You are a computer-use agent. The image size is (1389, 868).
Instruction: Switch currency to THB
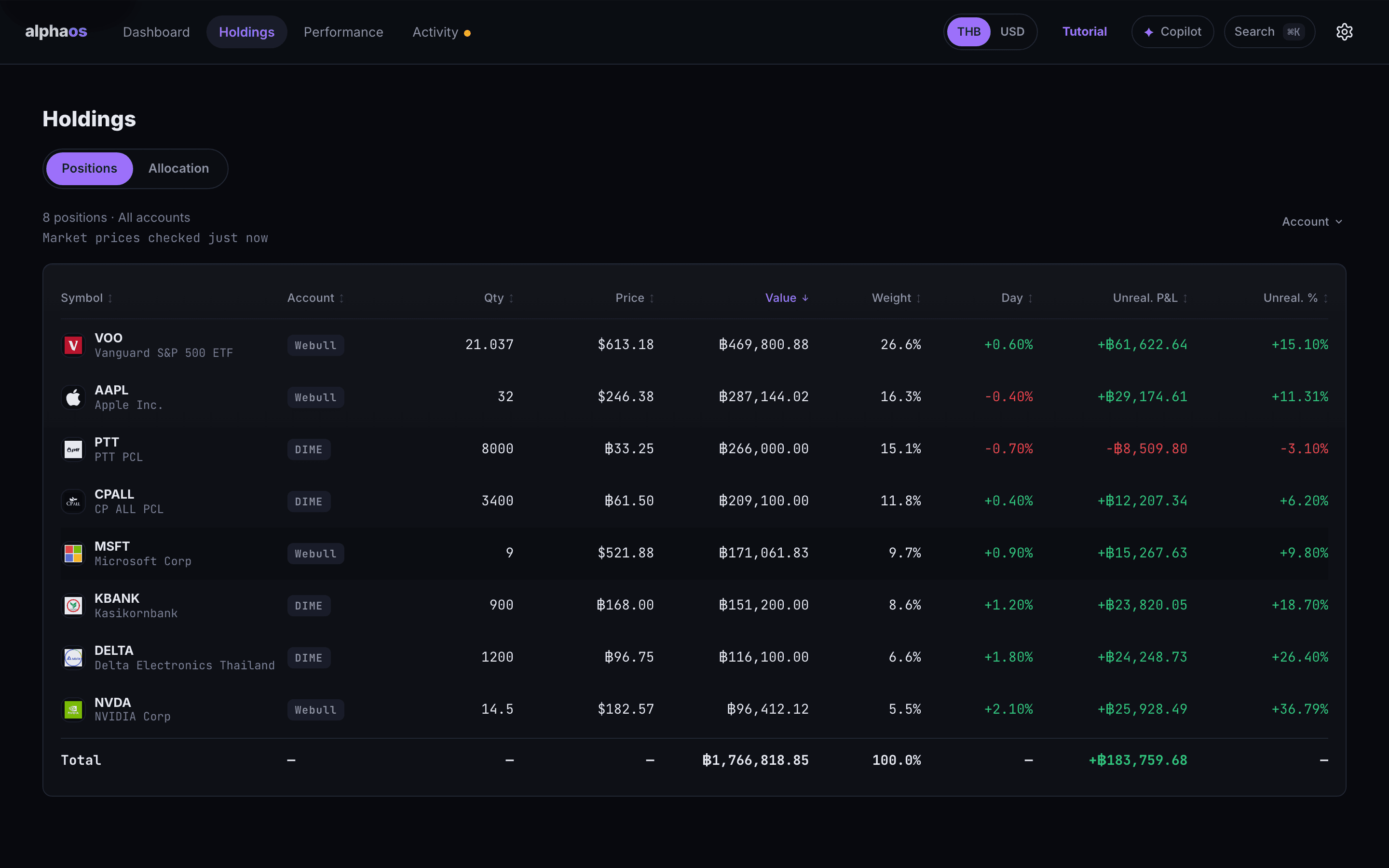tap(969, 31)
